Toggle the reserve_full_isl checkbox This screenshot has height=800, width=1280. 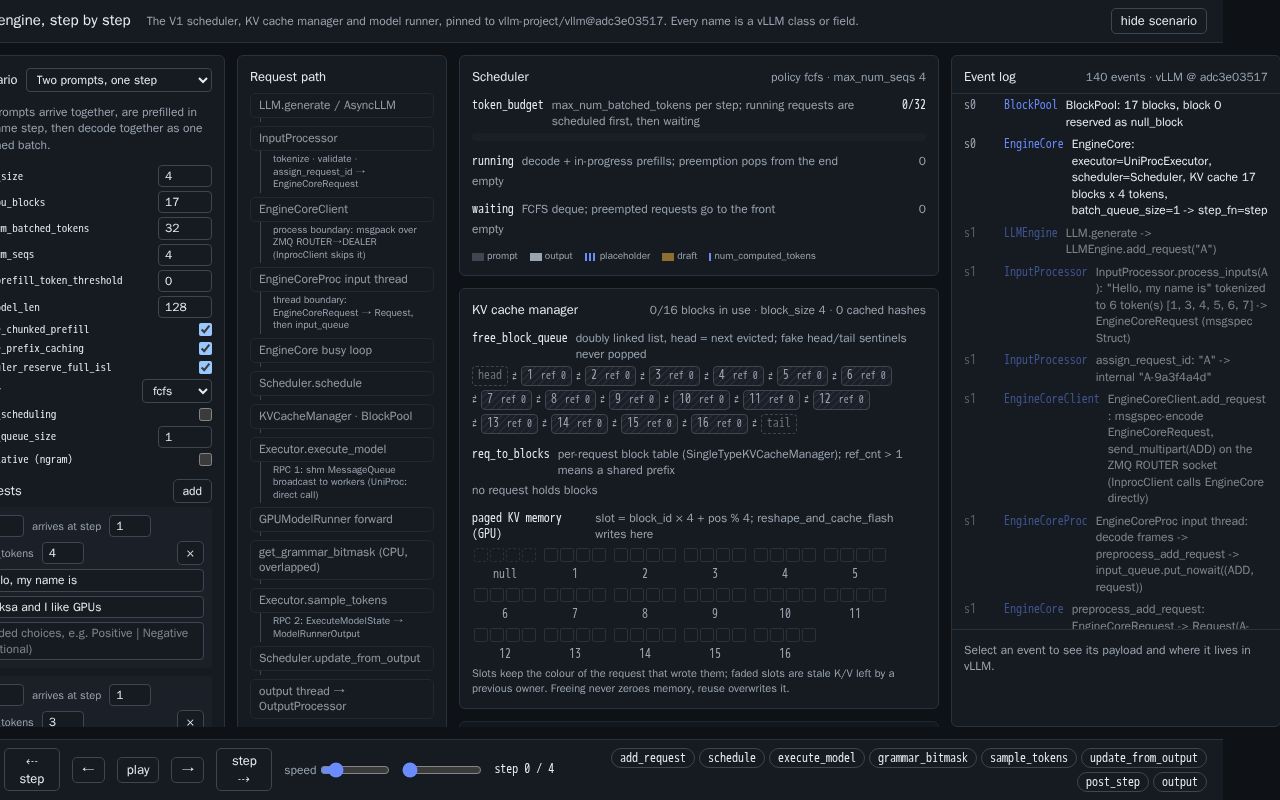coord(205,367)
